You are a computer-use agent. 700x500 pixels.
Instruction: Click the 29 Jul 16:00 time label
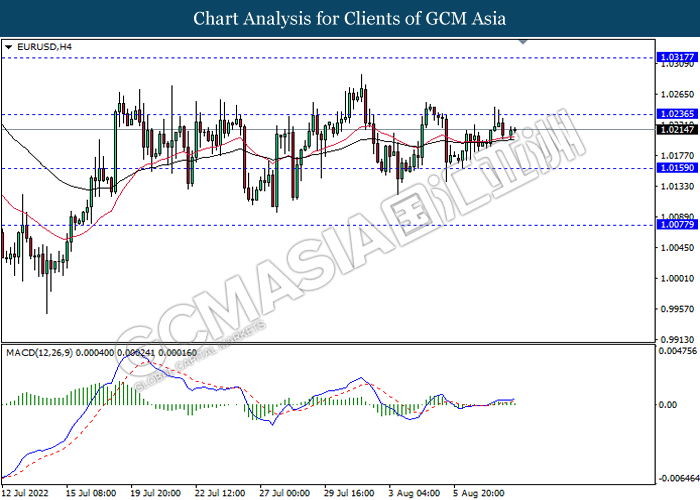tap(349, 493)
